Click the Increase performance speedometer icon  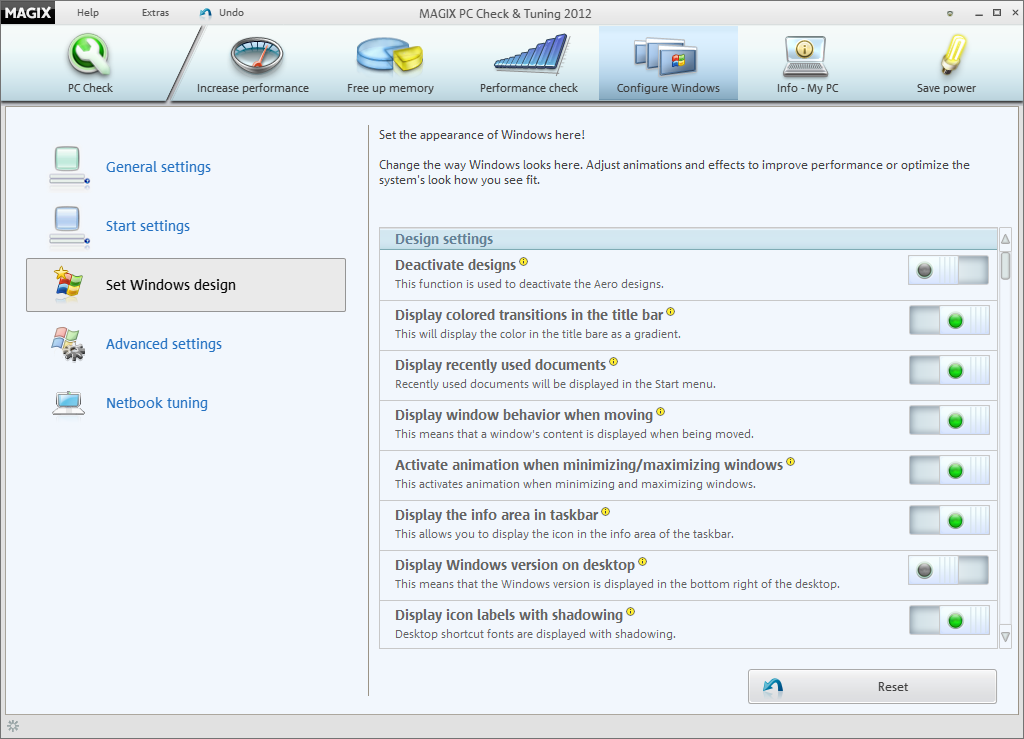click(x=257, y=55)
